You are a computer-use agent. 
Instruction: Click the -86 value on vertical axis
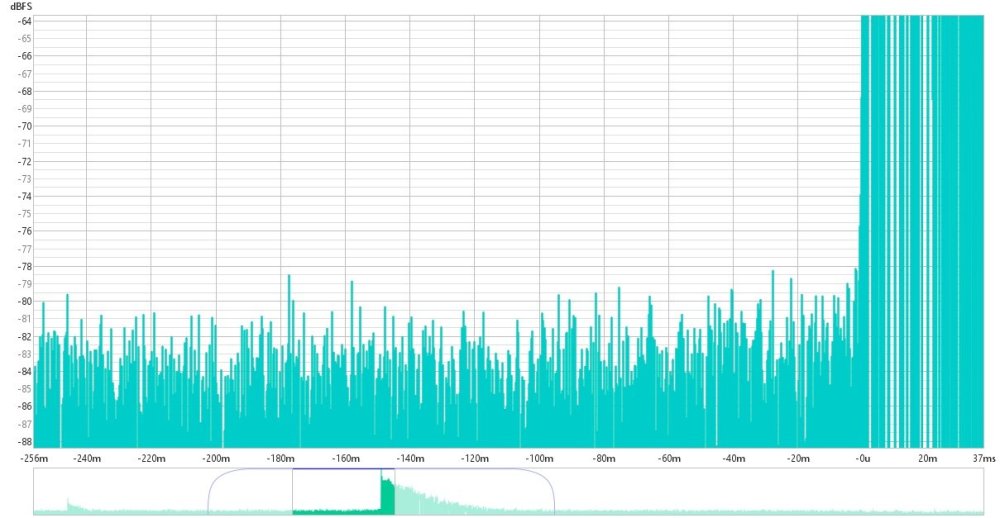pyautogui.click(x=24, y=406)
